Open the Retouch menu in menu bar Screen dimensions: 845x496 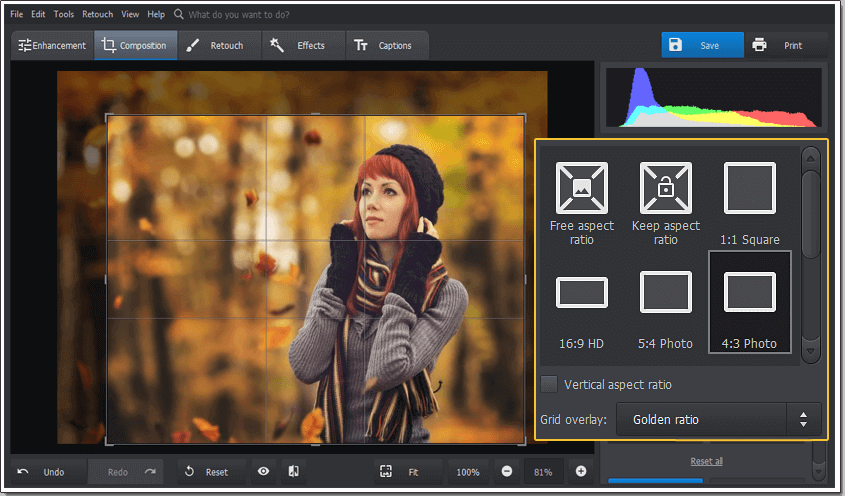click(x=97, y=15)
